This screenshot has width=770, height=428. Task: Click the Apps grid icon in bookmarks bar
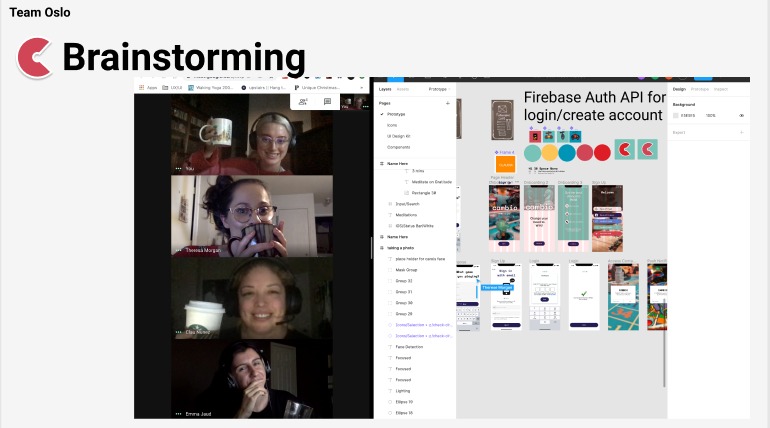[x=141, y=87]
